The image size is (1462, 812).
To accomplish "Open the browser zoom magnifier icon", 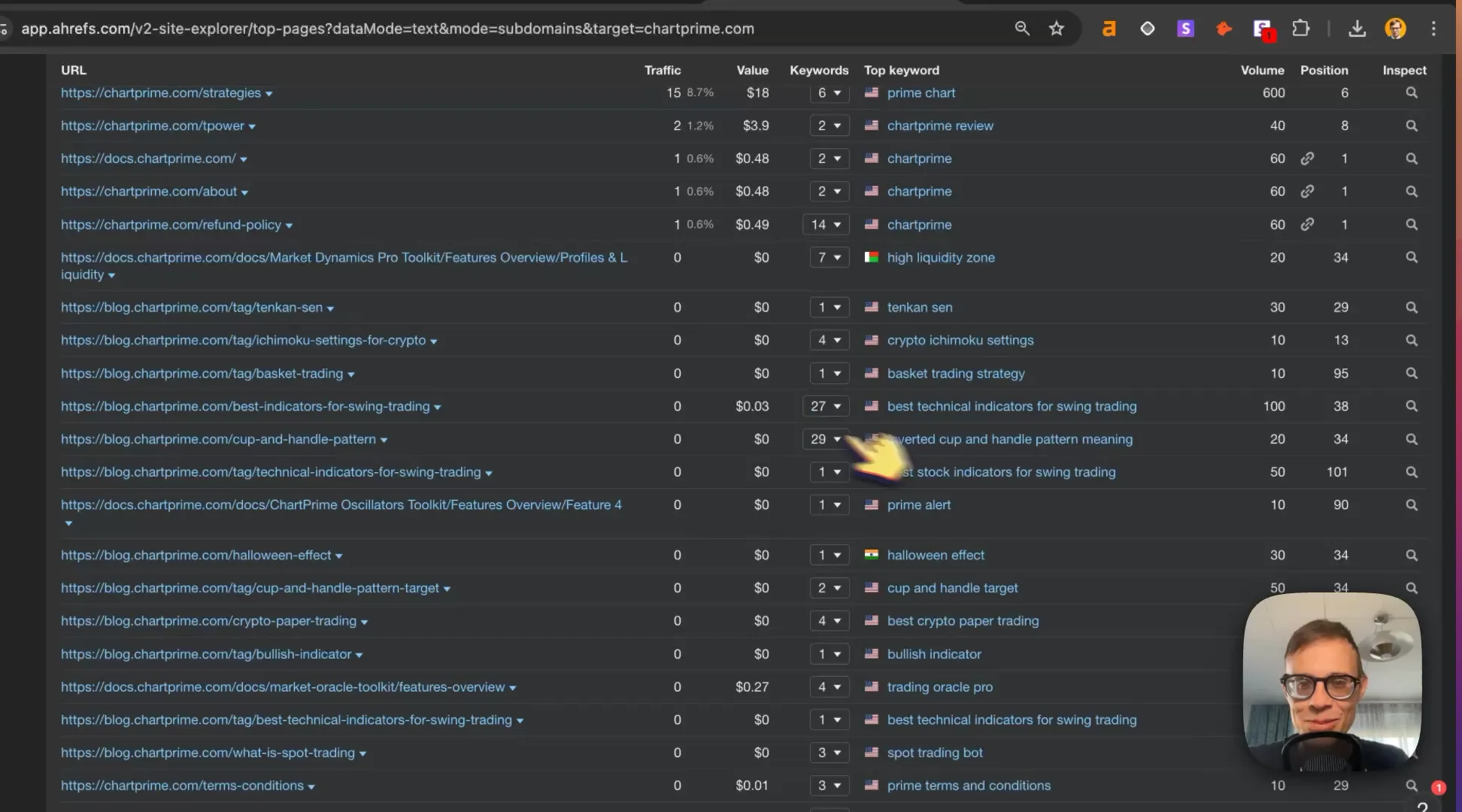I will [1022, 29].
